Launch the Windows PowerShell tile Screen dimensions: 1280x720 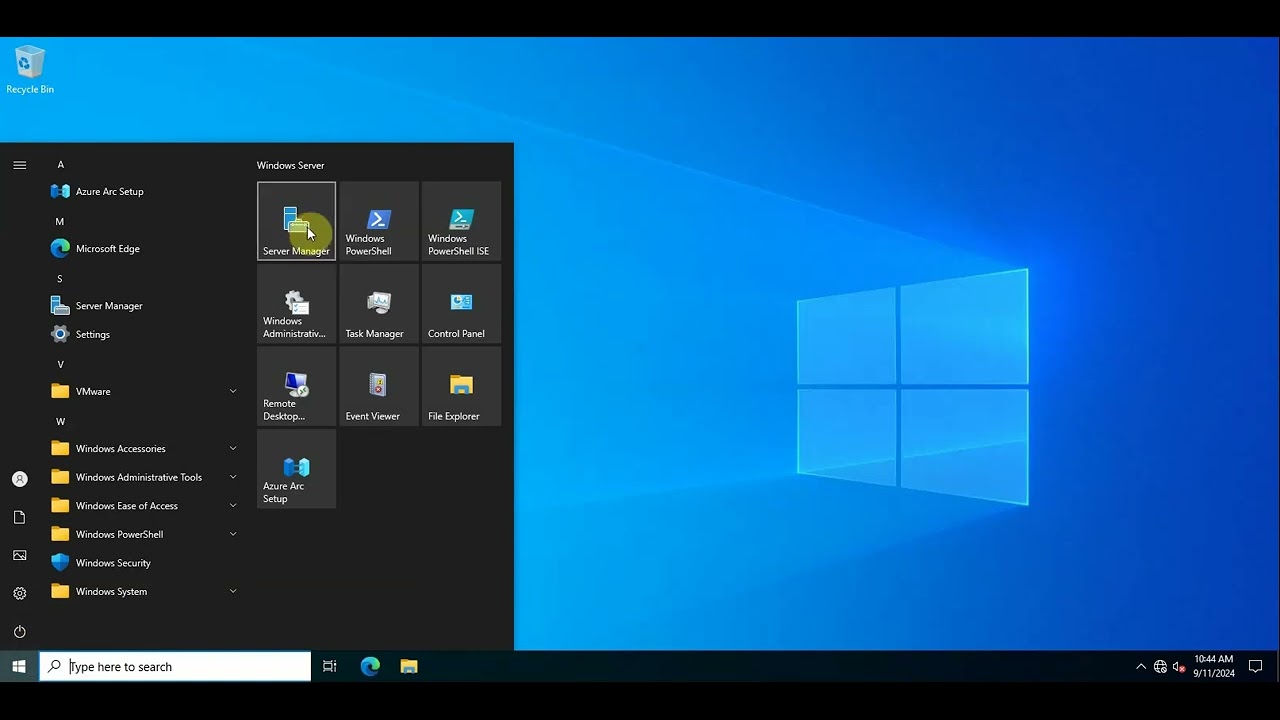(x=379, y=221)
